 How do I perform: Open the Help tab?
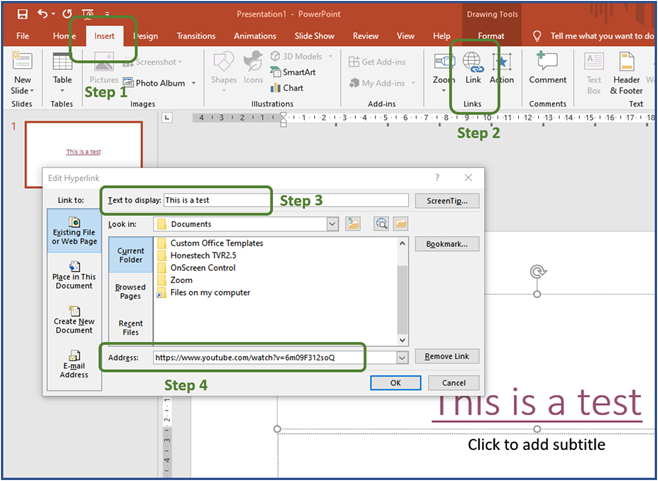(x=441, y=36)
